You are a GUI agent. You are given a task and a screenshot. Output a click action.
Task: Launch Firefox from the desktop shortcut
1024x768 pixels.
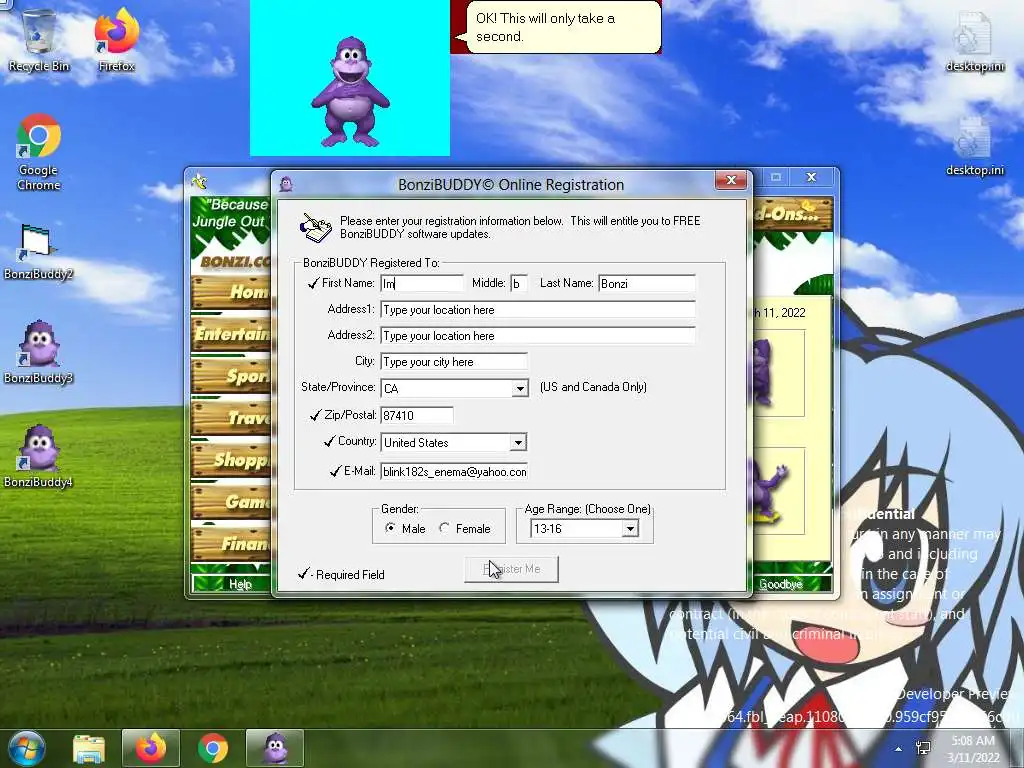pos(116,39)
